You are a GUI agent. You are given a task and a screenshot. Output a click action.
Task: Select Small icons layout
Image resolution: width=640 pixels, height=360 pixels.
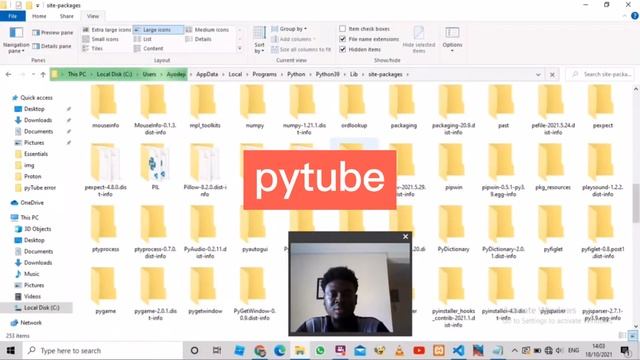pos(100,39)
